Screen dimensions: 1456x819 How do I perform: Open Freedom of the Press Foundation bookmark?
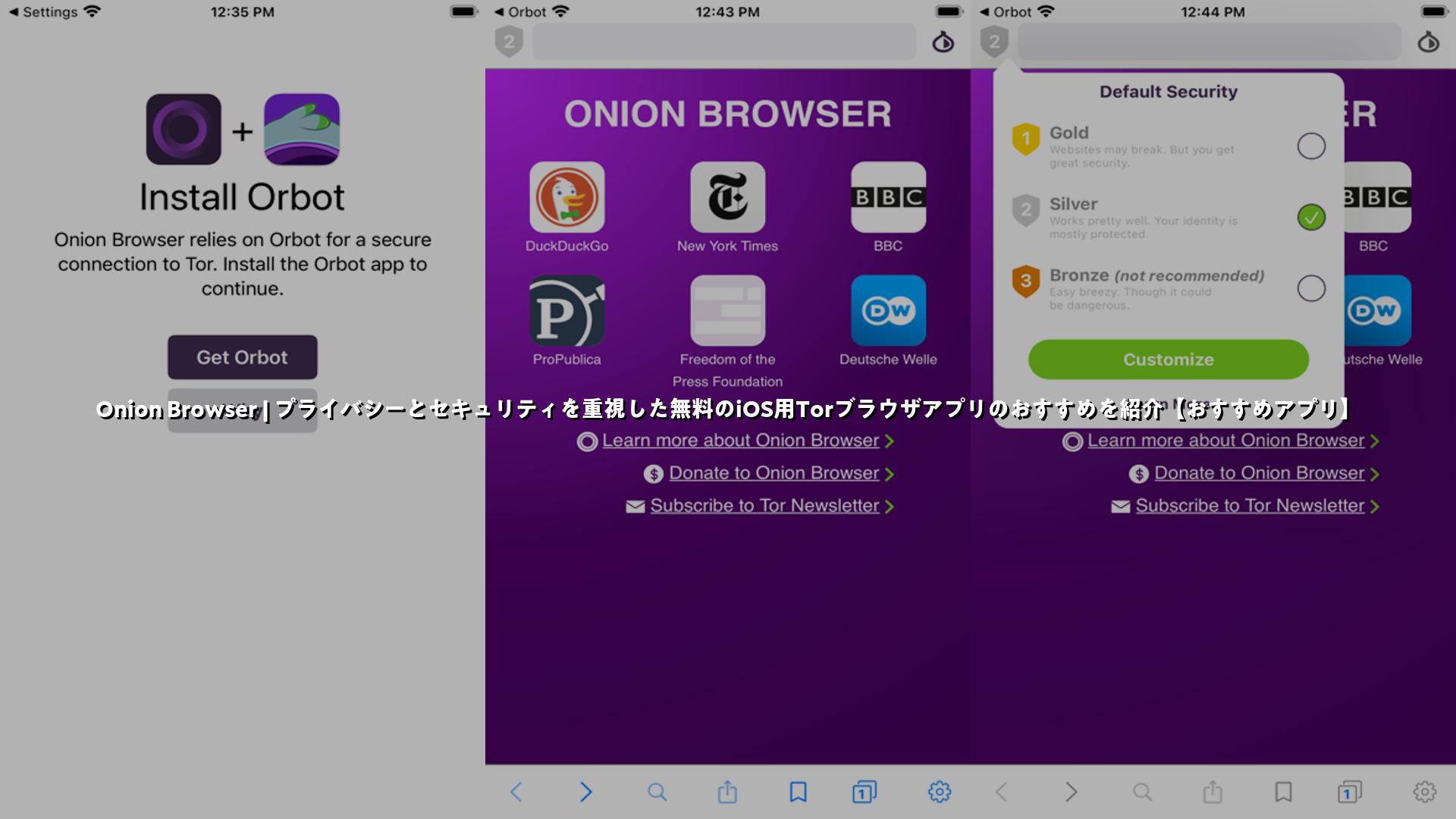[x=727, y=310]
